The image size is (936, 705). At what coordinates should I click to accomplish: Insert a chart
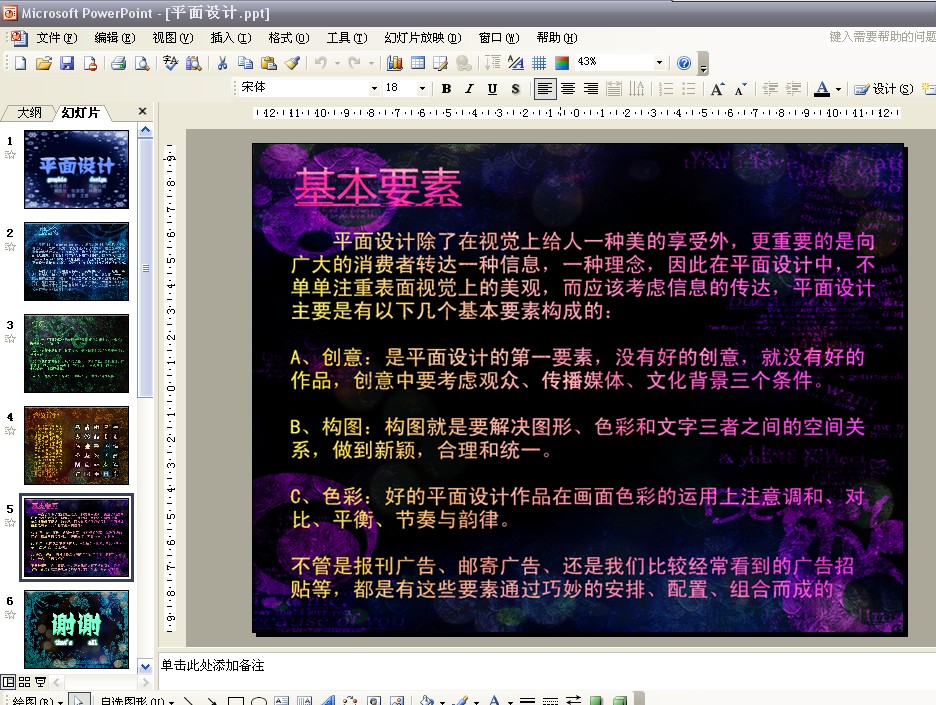coord(395,63)
